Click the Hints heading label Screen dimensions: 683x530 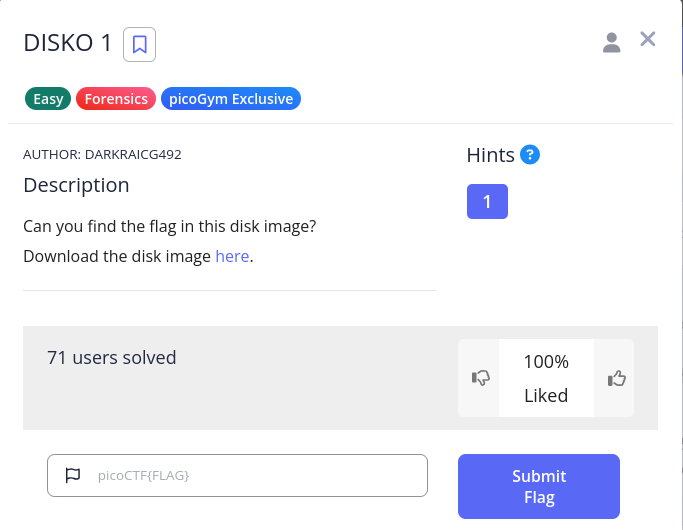tap(490, 155)
